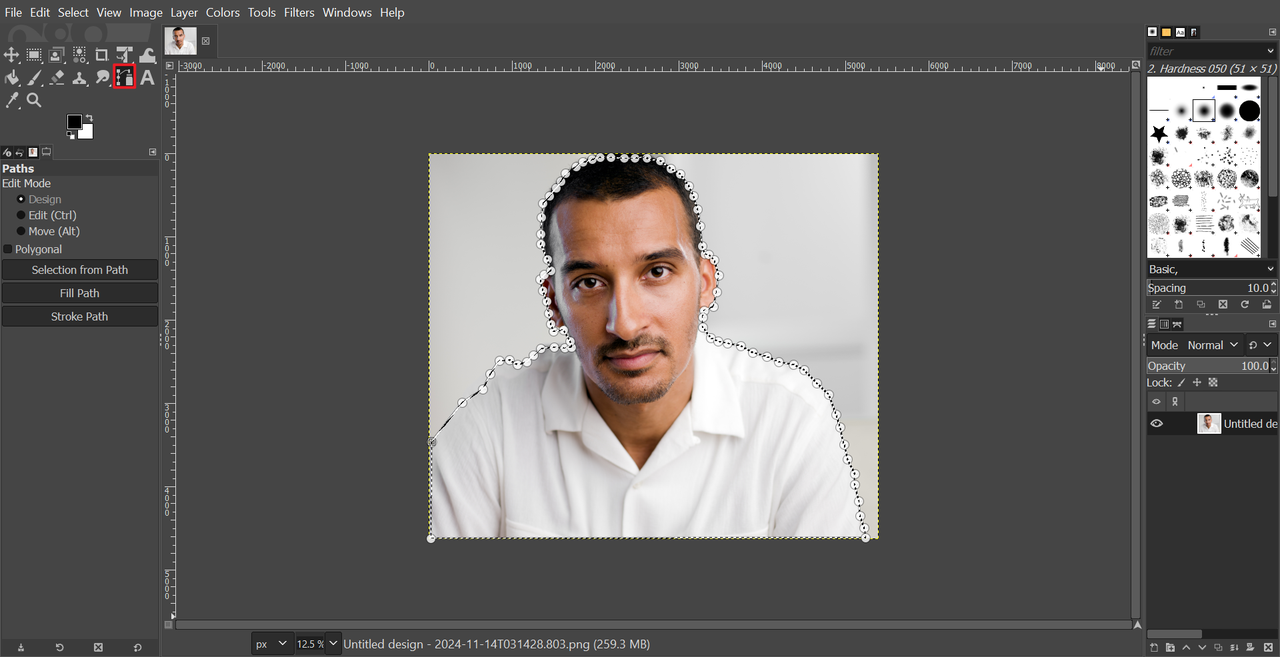Open the Colors menu
Image resolution: width=1280 pixels, height=657 pixels.
point(223,12)
